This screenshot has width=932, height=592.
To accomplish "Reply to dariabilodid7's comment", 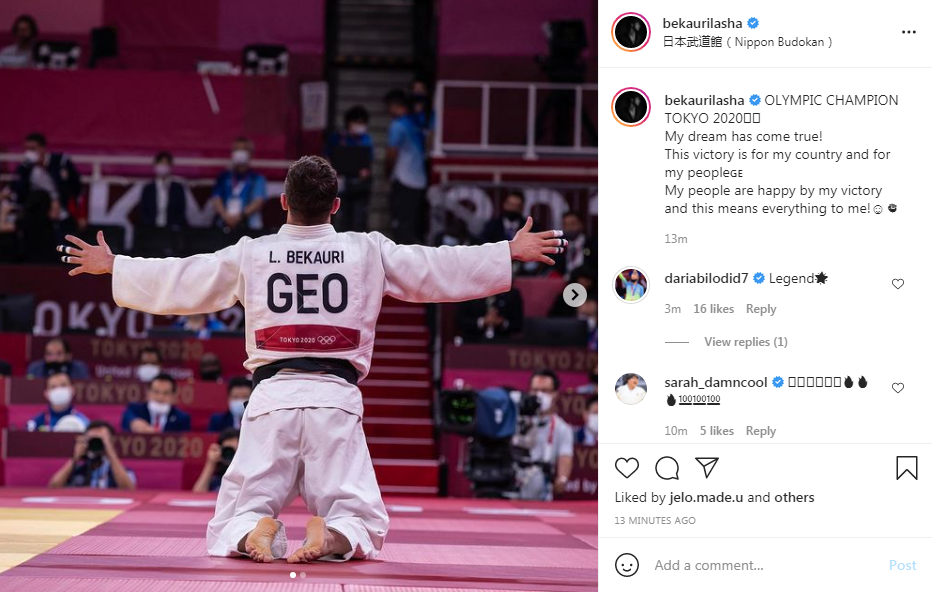I will pyautogui.click(x=761, y=309).
